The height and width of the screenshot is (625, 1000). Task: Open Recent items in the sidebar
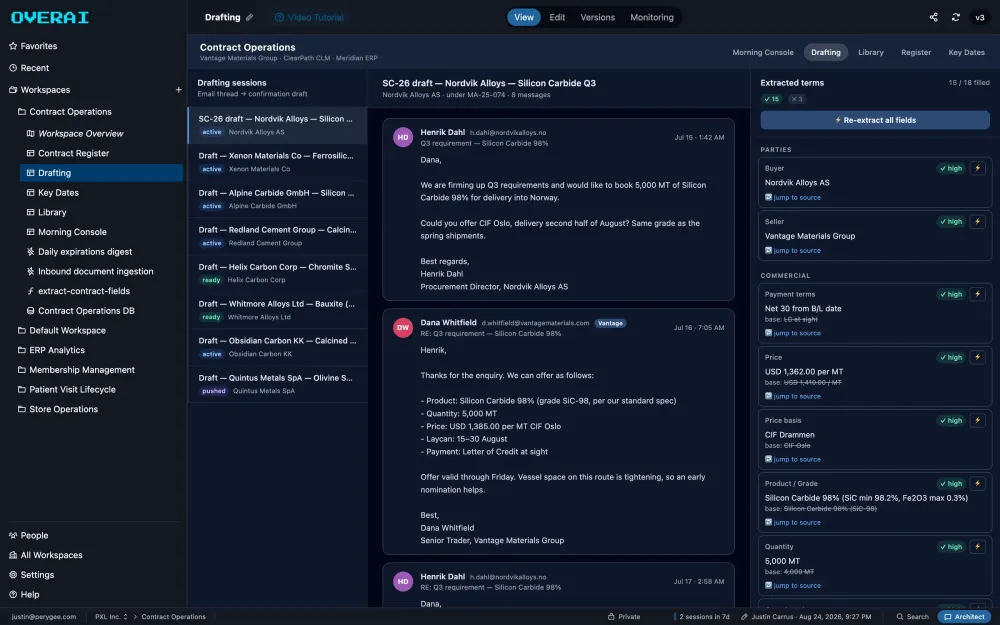click(x=29, y=68)
